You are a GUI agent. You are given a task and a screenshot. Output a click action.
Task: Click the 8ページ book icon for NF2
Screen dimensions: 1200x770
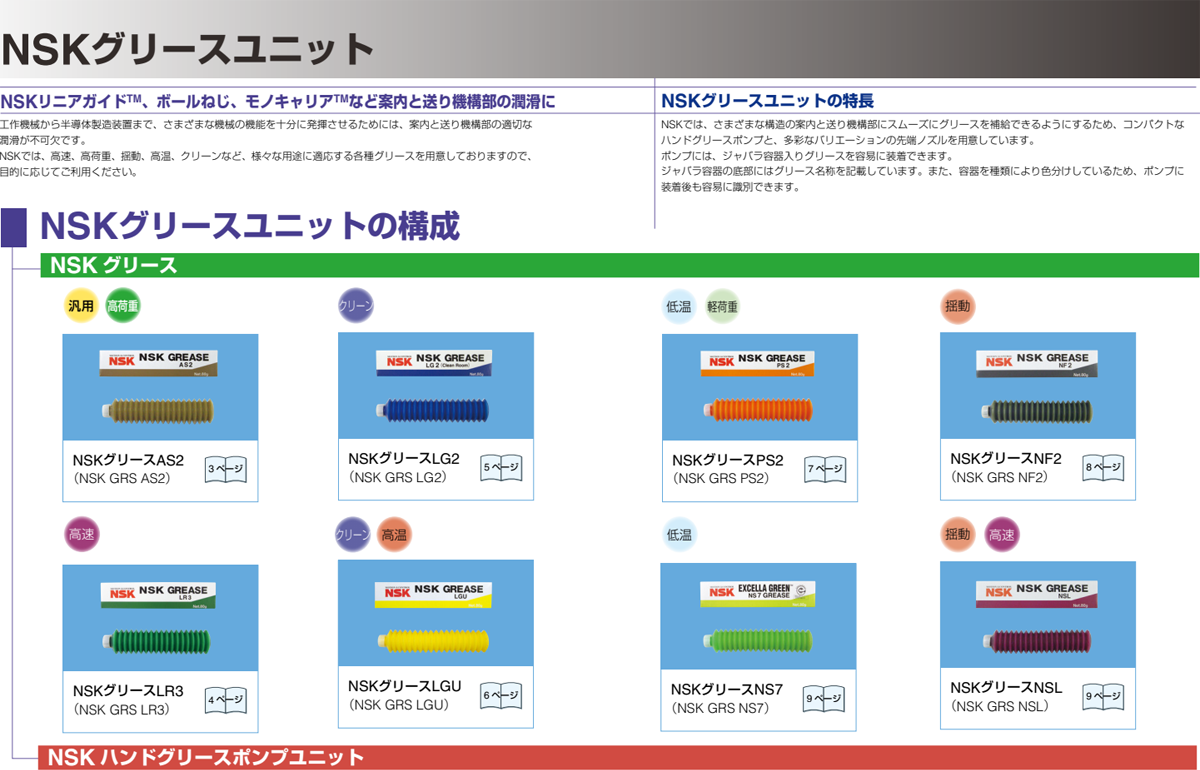(1103, 467)
